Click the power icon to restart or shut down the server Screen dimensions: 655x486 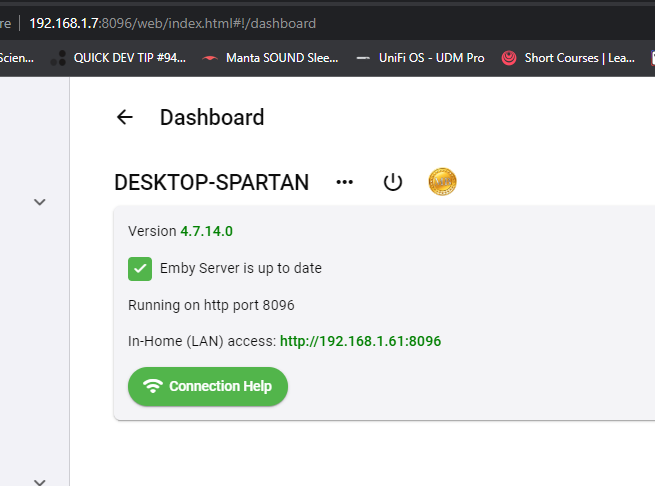coord(393,182)
